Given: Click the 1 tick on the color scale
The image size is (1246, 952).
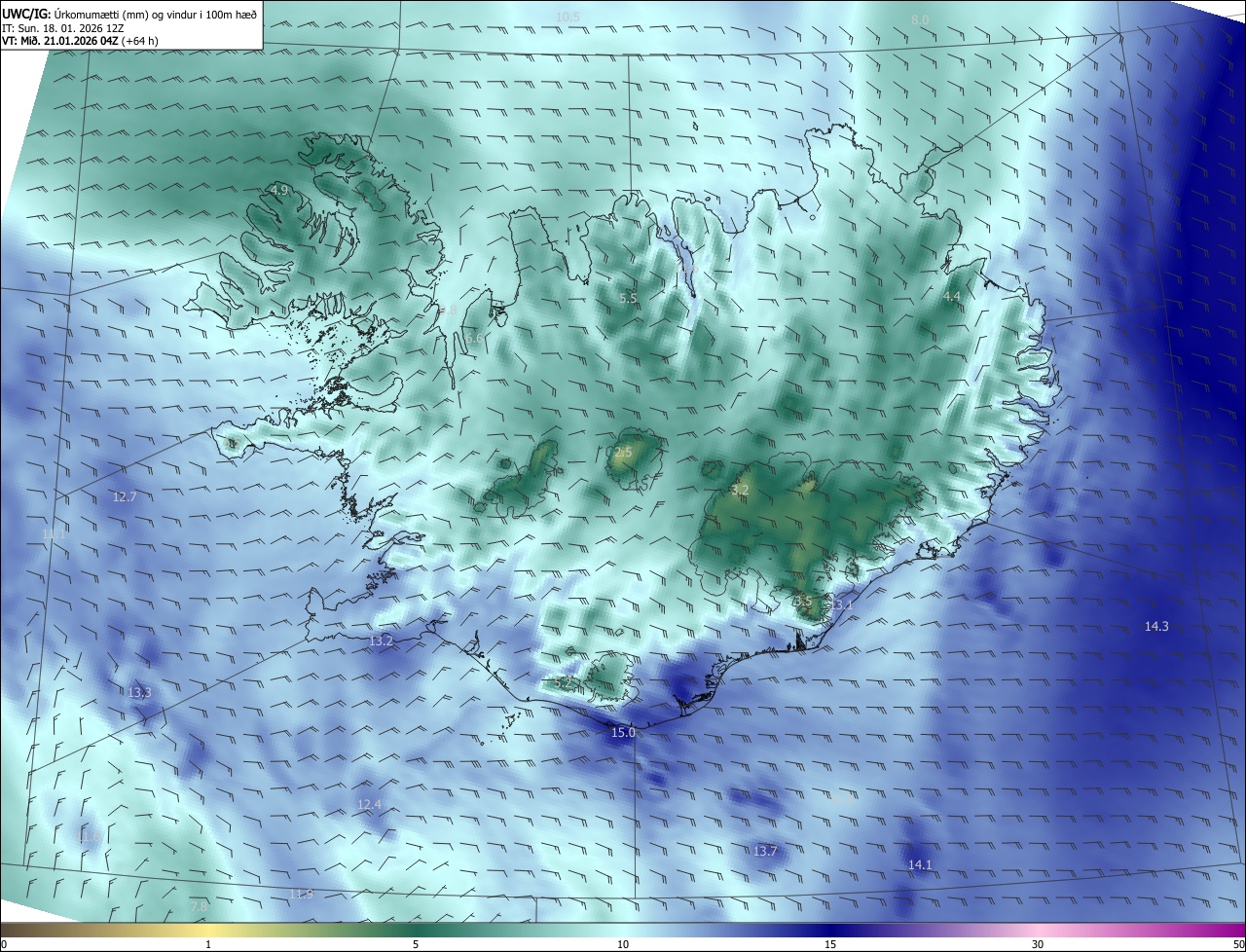Looking at the screenshot, I should pos(208,944).
